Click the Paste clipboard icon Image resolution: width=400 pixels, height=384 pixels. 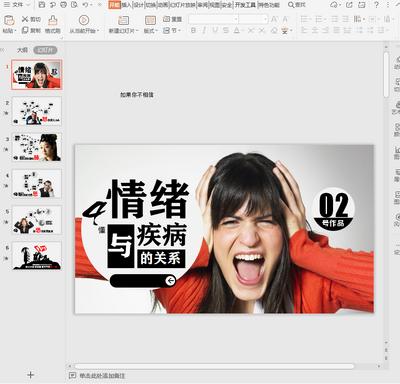9,20
